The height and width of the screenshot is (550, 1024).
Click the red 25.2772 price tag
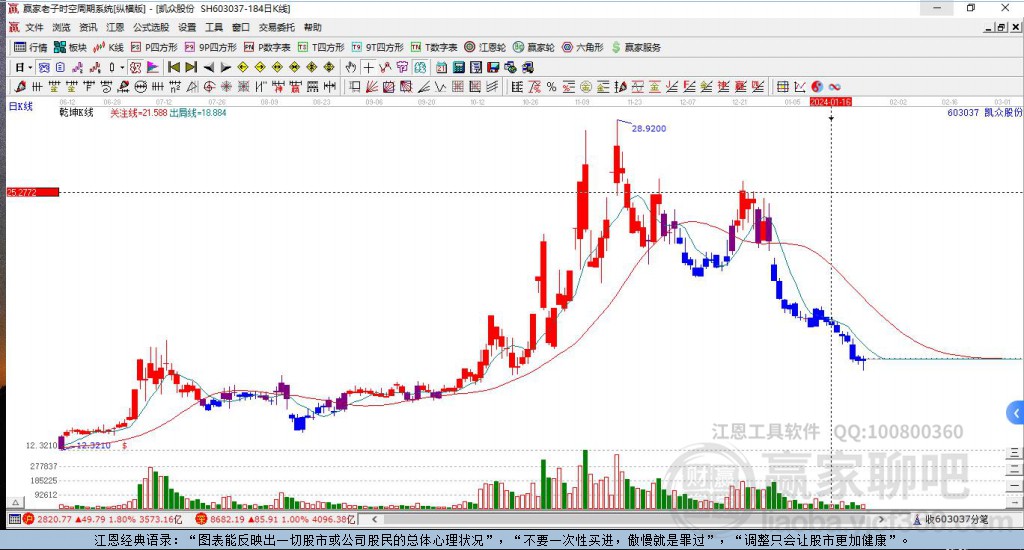point(33,192)
